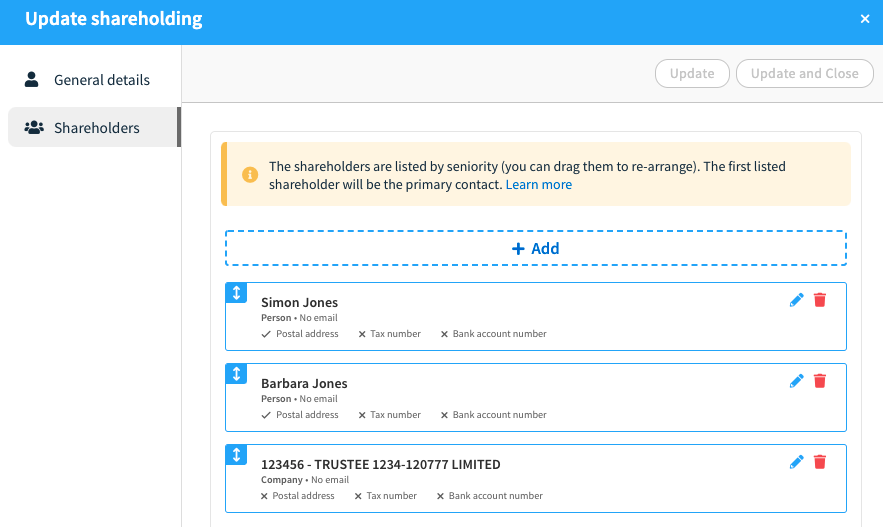Select the Shareholders section

click(95, 127)
